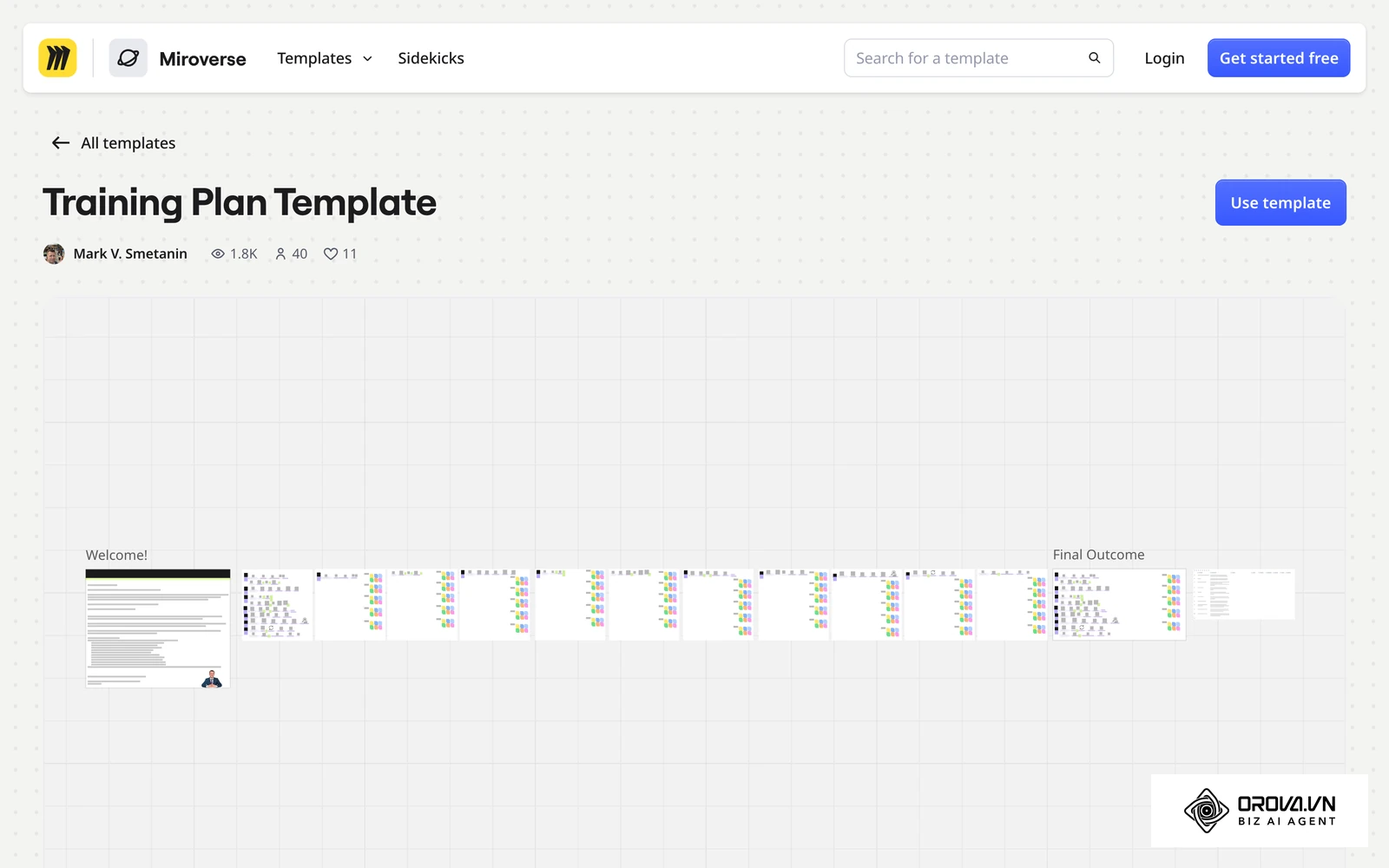Click the Miroverse title link

[x=202, y=59]
